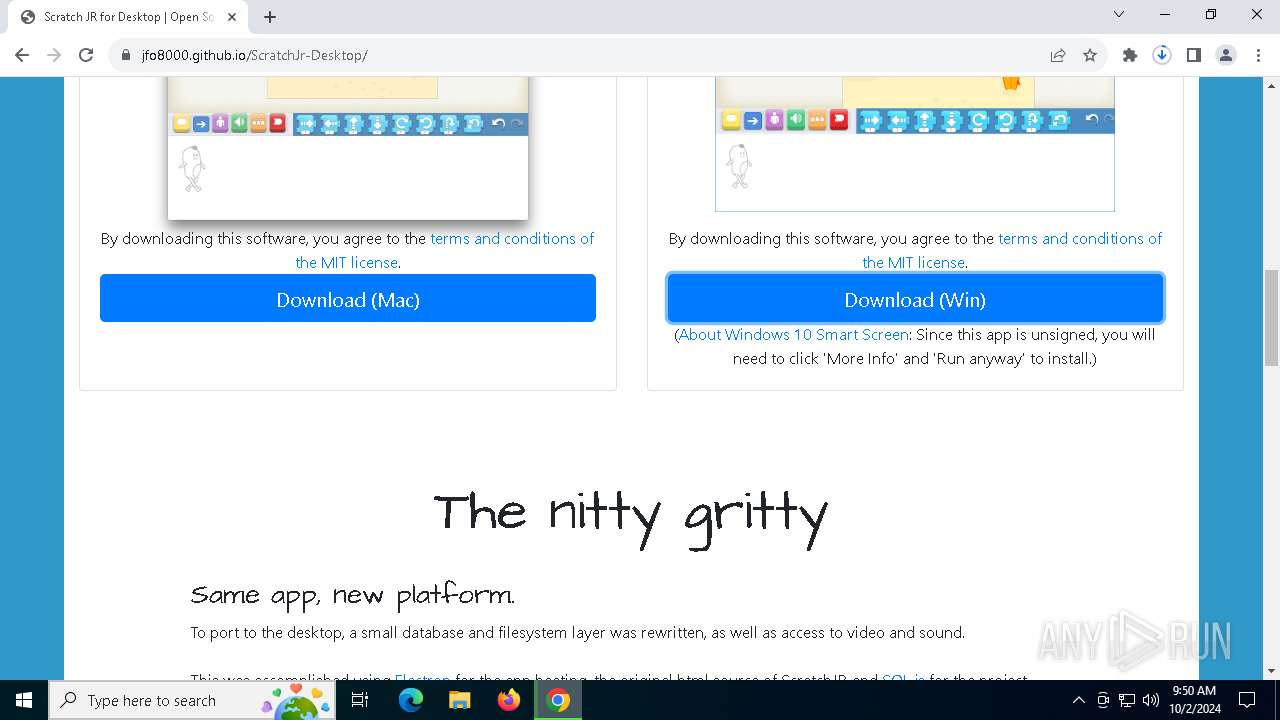
Task: Go back to previous page
Action: click(x=22, y=55)
